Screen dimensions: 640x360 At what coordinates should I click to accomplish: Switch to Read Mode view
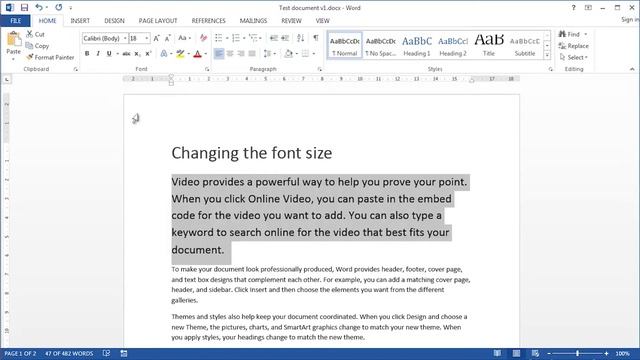[497, 353]
